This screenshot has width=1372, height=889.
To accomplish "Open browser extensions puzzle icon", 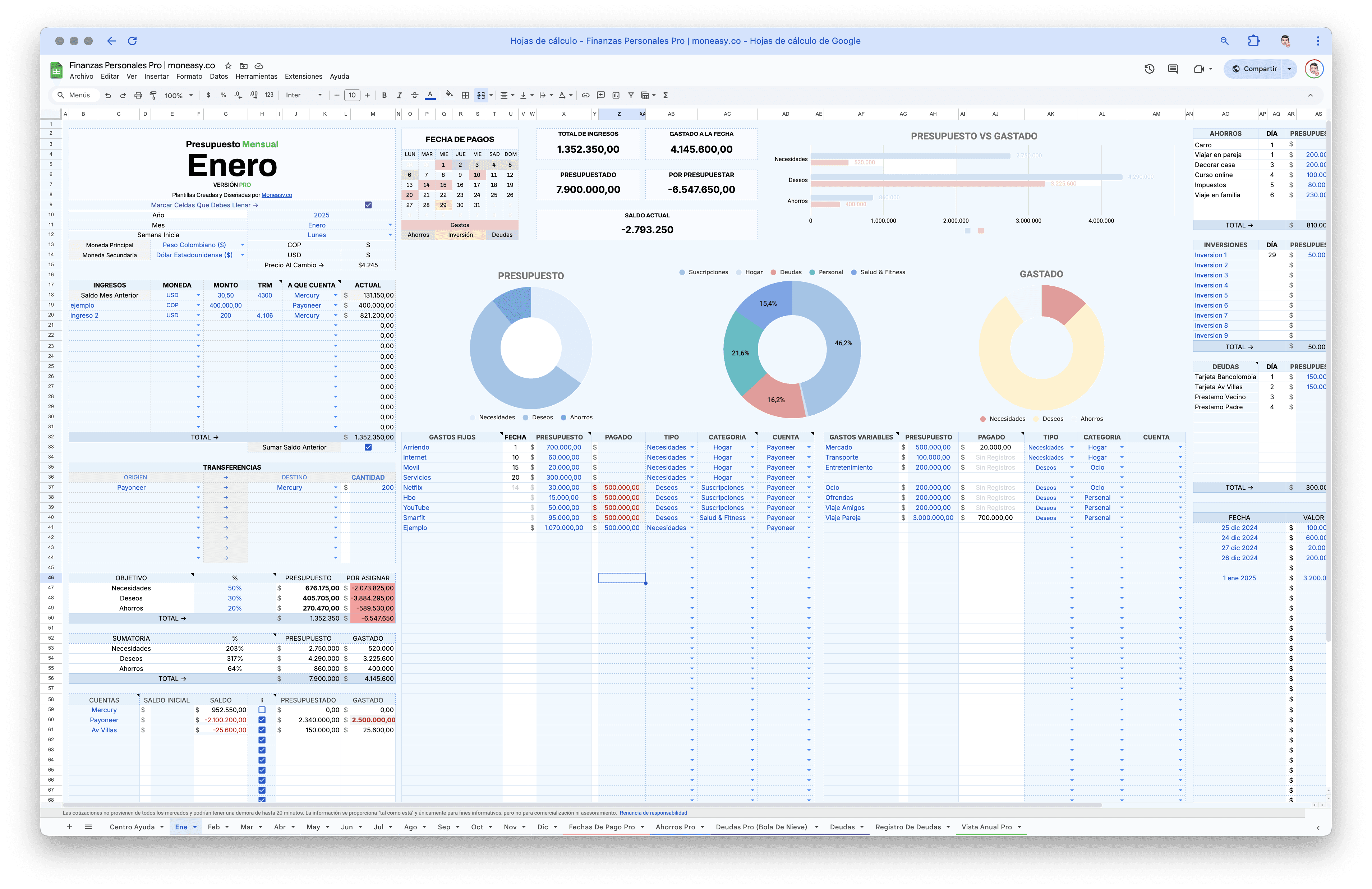I will coord(1253,41).
